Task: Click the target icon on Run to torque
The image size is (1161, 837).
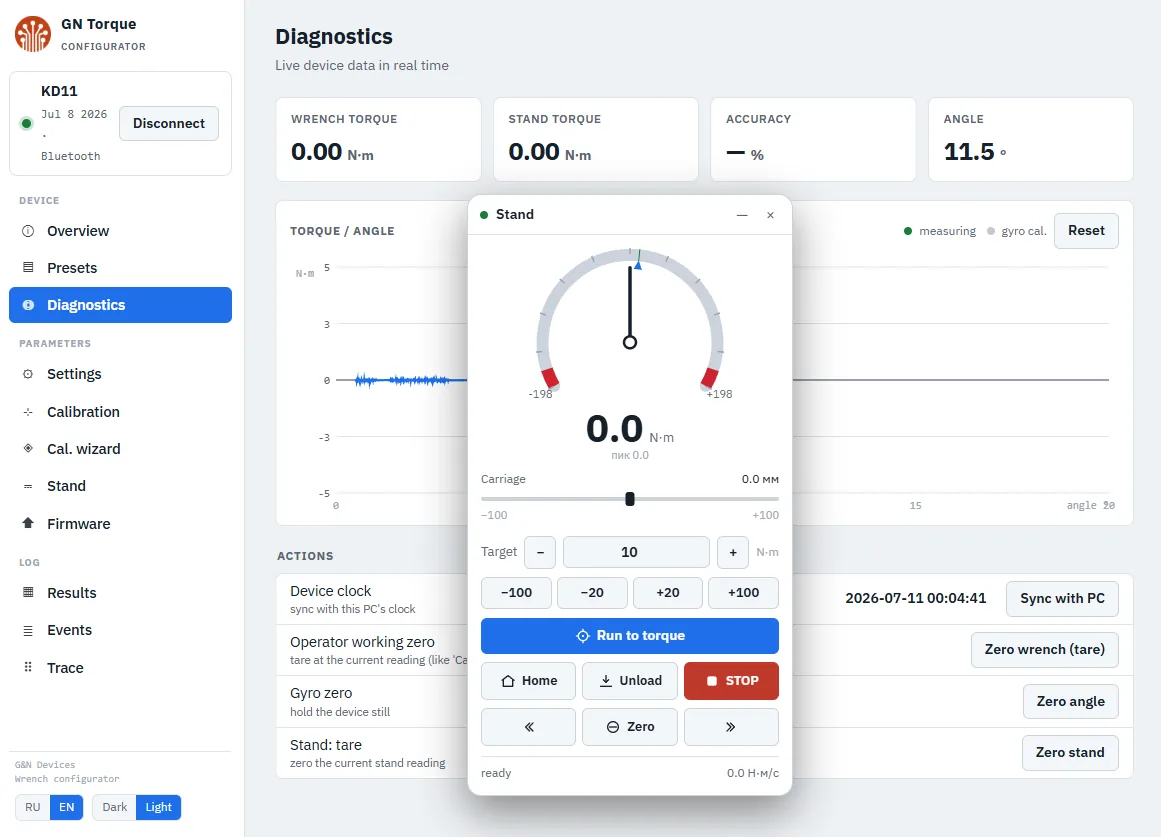Action: [583, 636]
